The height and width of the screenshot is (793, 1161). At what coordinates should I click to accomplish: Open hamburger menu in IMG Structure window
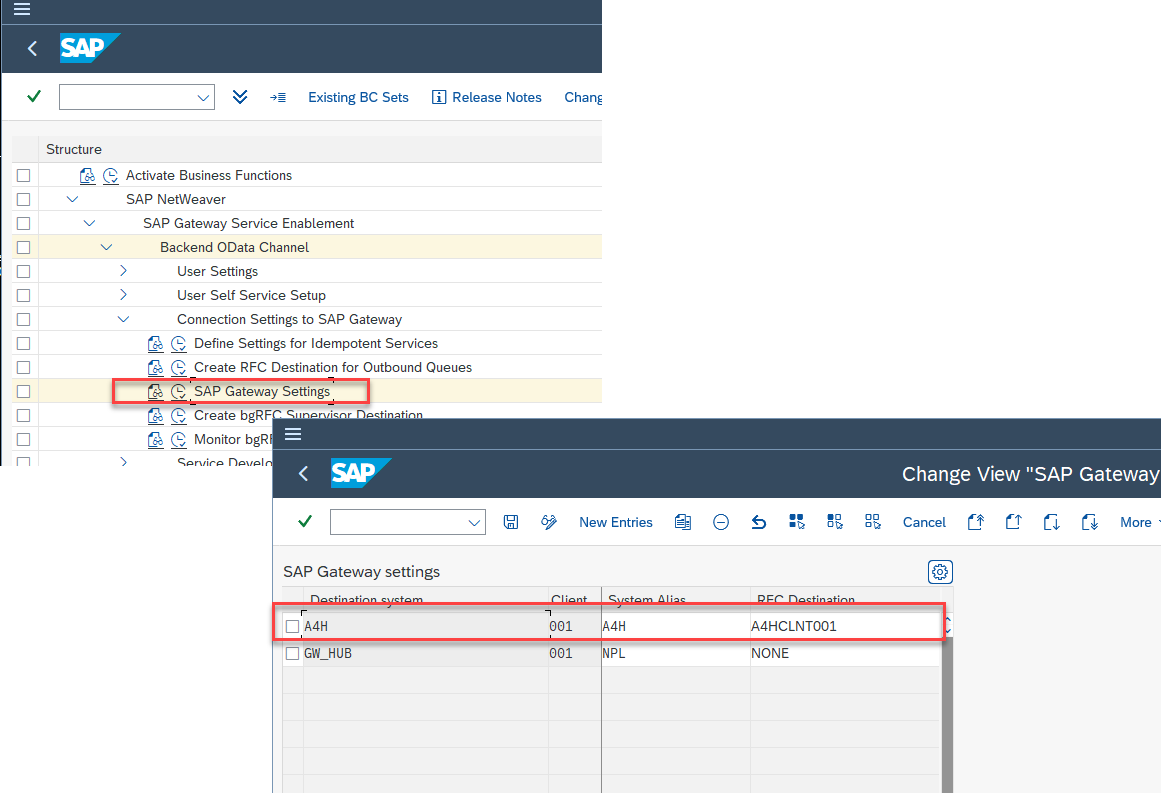tap(22, 9)
